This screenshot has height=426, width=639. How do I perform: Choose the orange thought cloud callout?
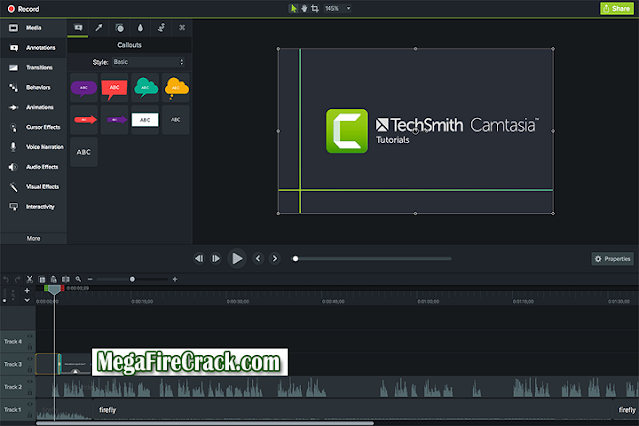click(x=176, y=88)
